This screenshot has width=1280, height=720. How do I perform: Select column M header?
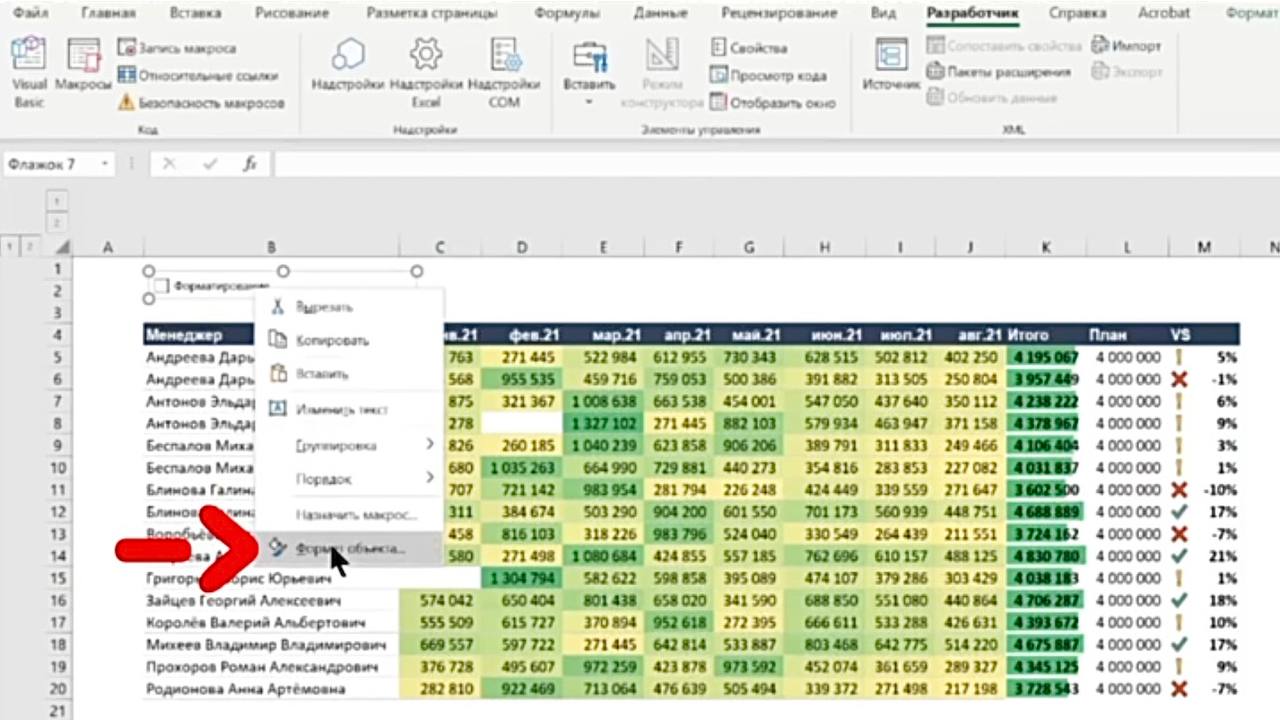1205,247
